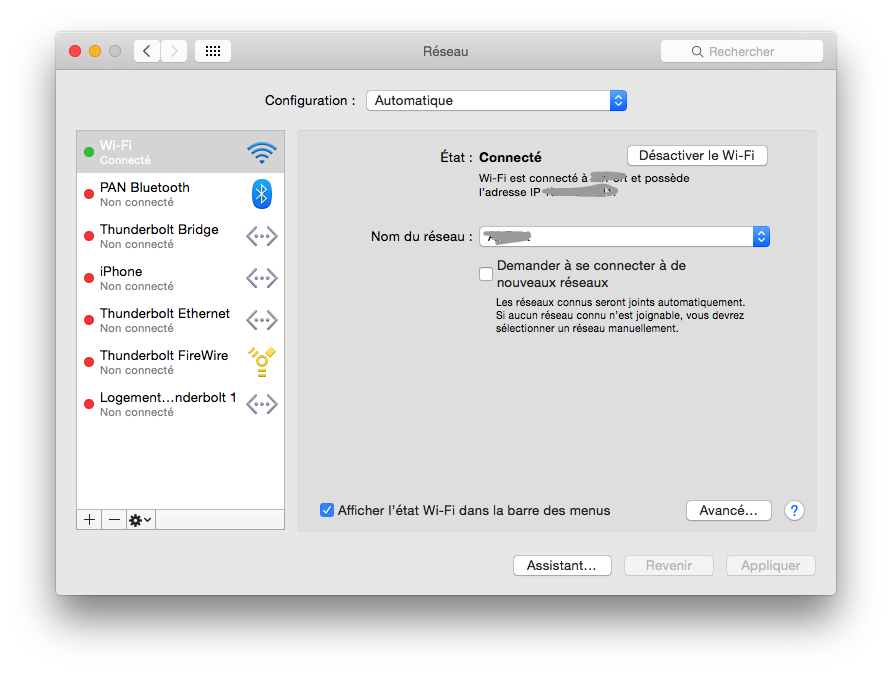Remove selected service with minus button
The image size is (892, 675).
[114, 520]
